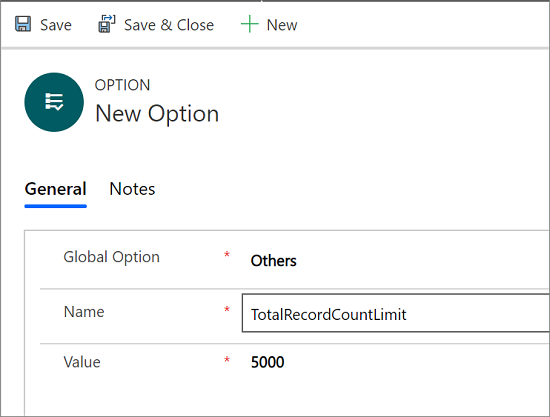Click the Global Option field label
Image resolution: width=550 pixels, height=417 pixels.
point(112,257)
